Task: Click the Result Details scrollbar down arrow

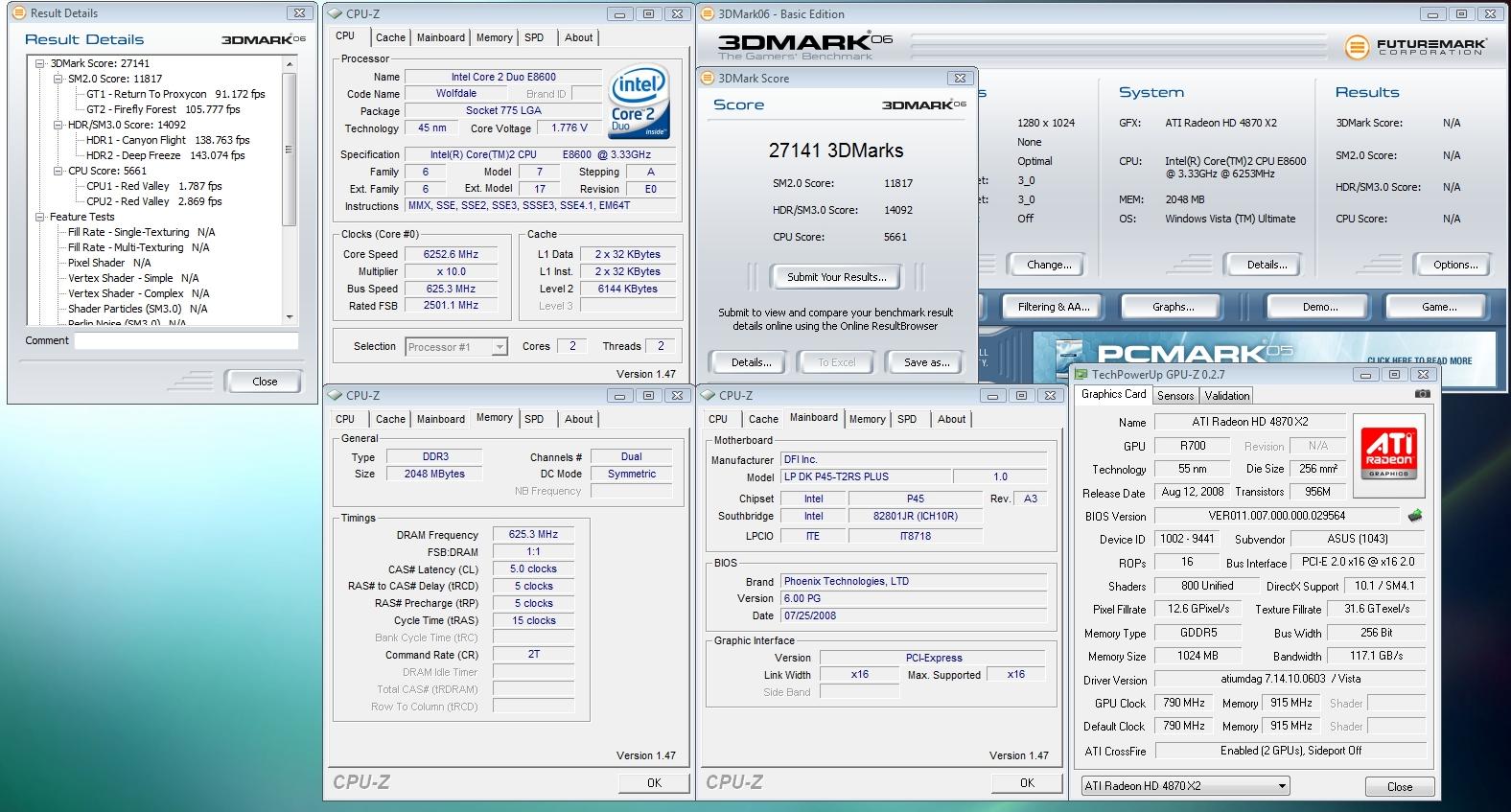Action: 290,316
